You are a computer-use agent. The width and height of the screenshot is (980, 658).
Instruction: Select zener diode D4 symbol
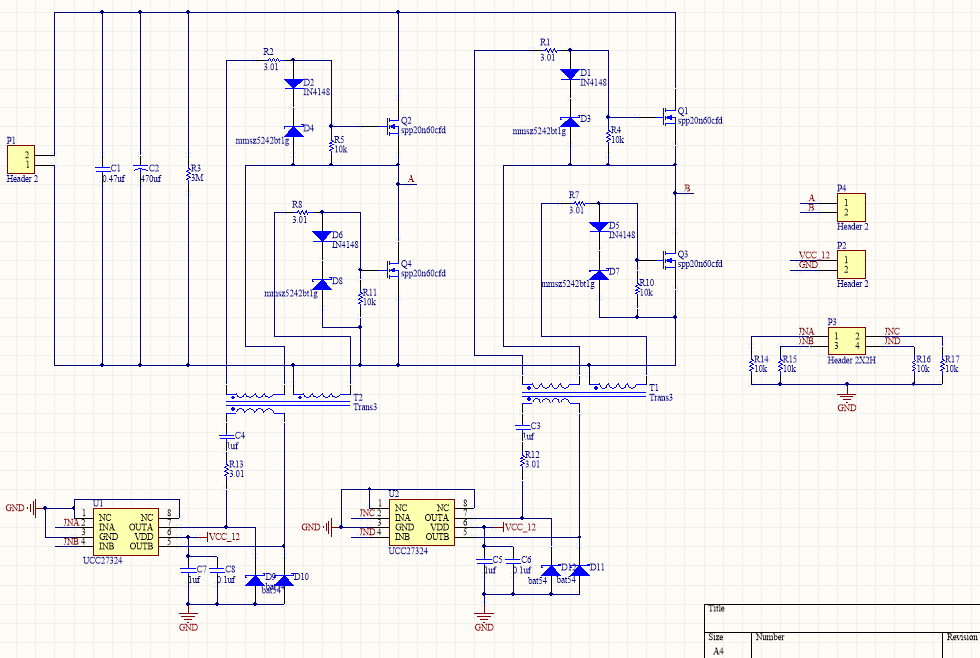(293, 131)
